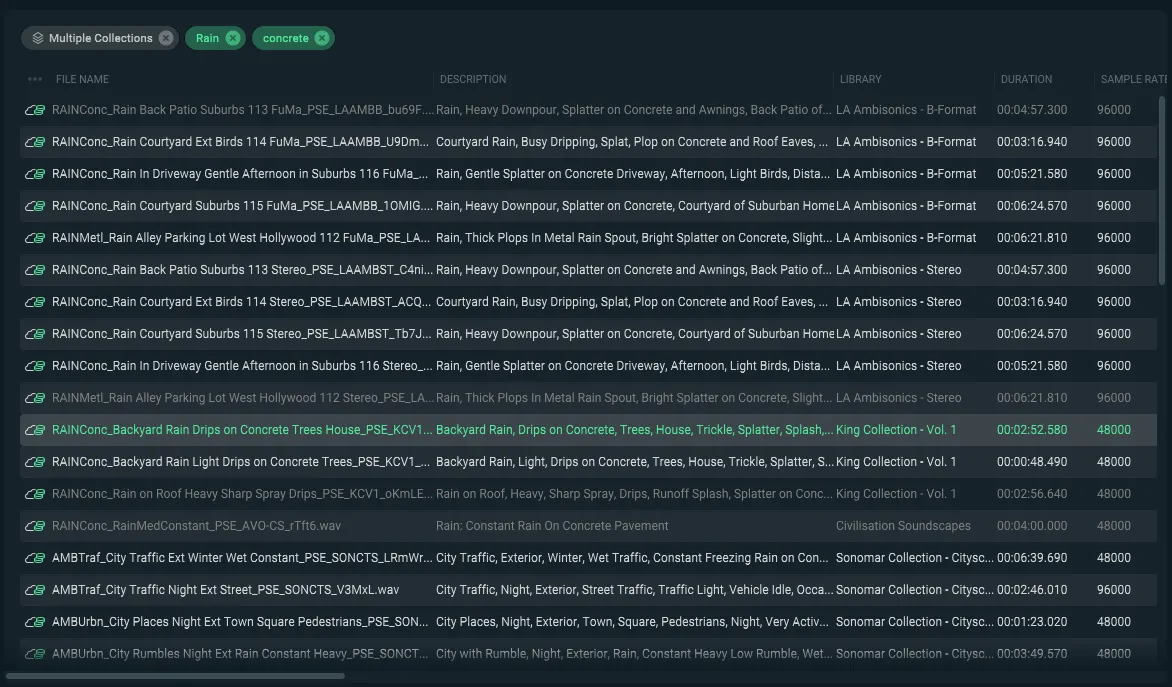The width and height of the screenshot is (1172, 687).
Task: Click cloud icon for Back Patio Suburbs 113 Stereo row
Action: point(34,270)
